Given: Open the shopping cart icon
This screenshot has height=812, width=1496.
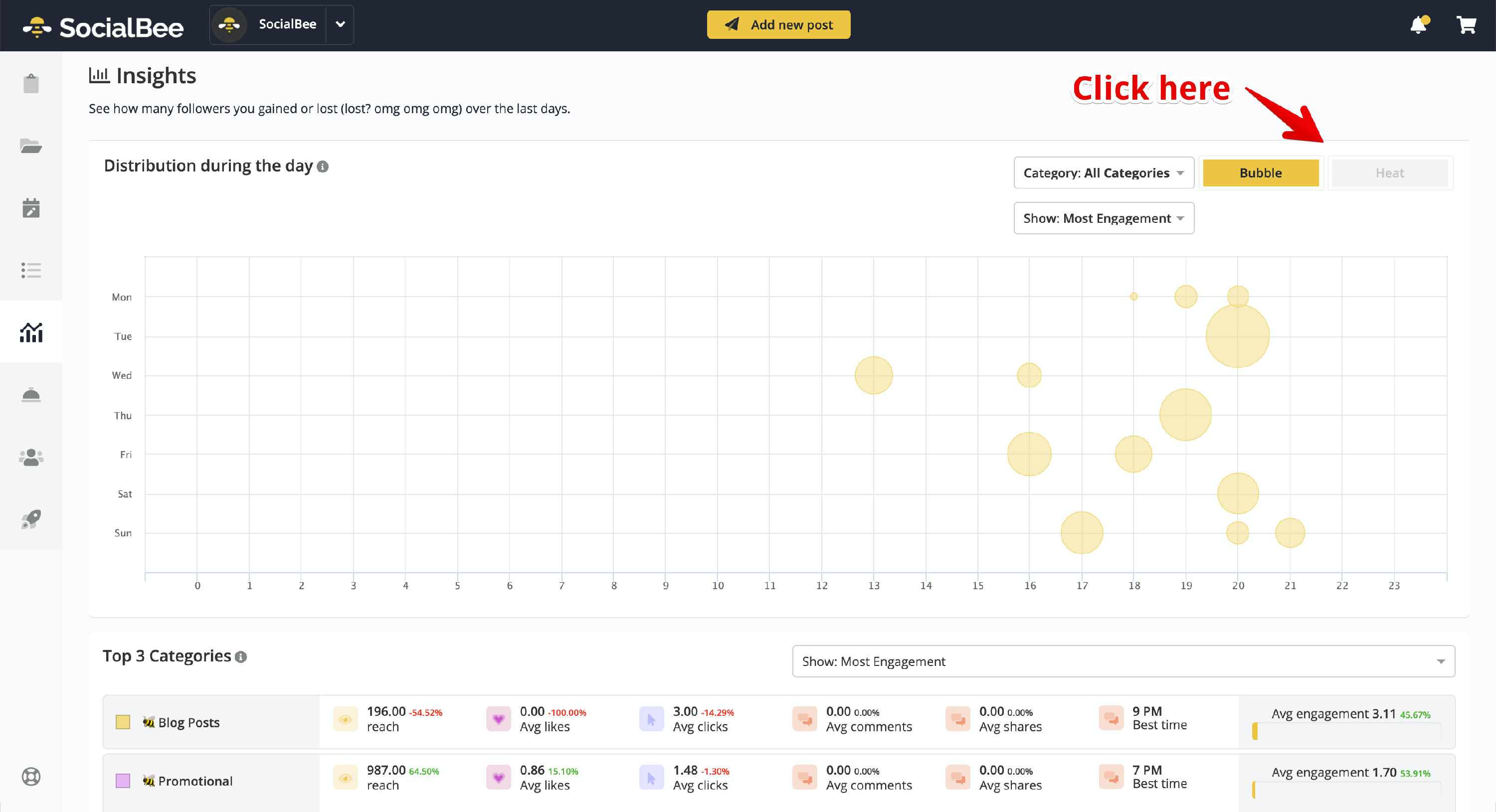Looking at the screenshot, I should pos(1467,25).
